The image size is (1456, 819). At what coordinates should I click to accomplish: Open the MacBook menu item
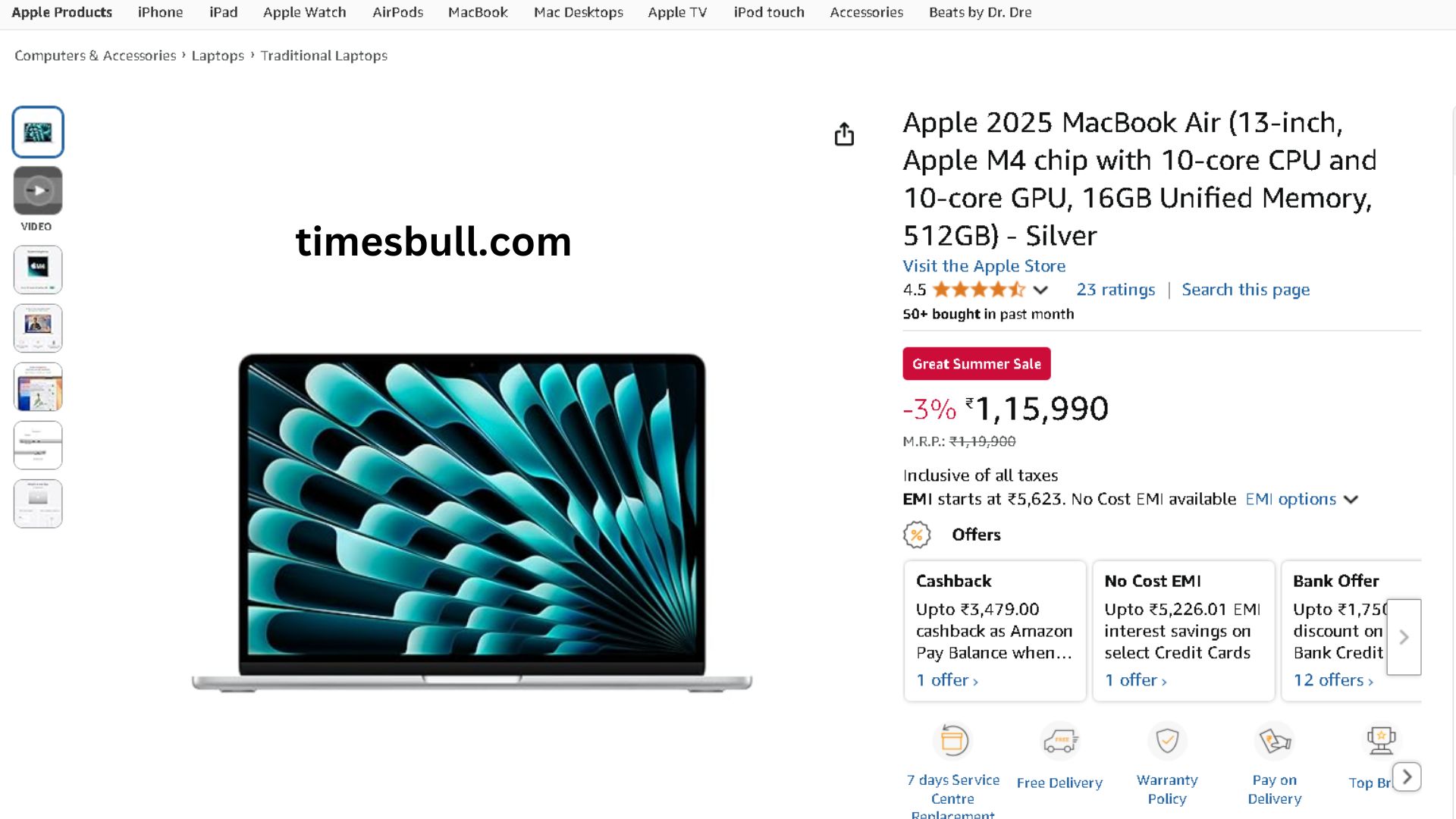[x=478, y=12]
